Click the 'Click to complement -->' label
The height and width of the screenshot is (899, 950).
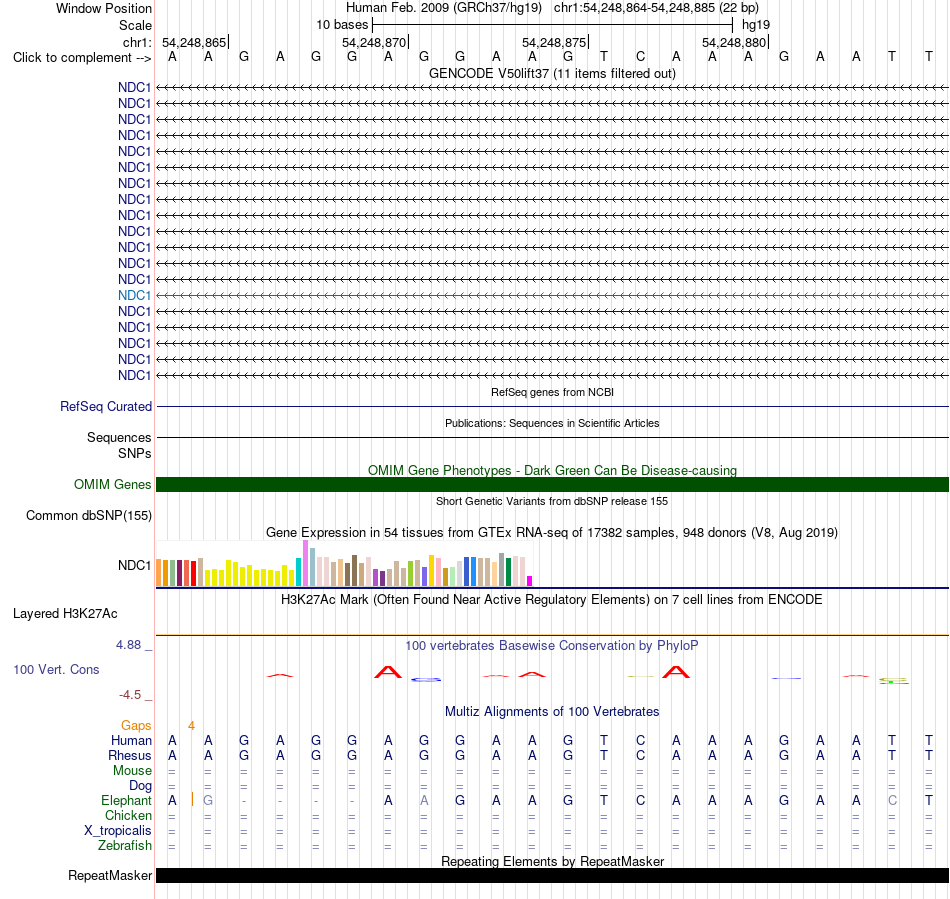(82, 58)
